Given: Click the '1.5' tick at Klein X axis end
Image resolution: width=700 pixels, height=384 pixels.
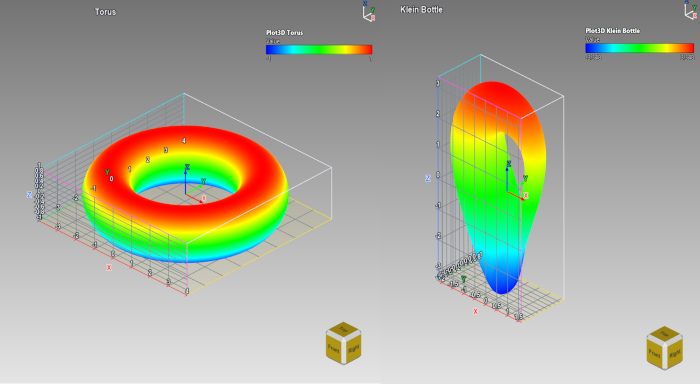Looking at the screenshot, I should pos(518,316).
